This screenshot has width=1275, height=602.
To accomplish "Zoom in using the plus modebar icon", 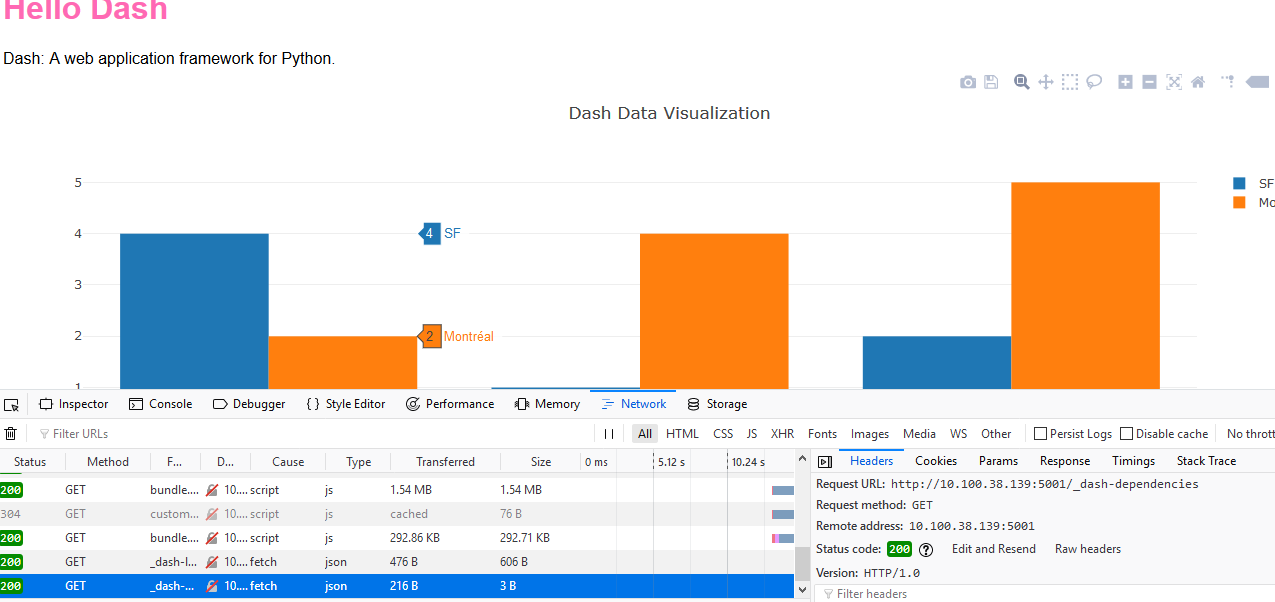I will click(1125, 82).
